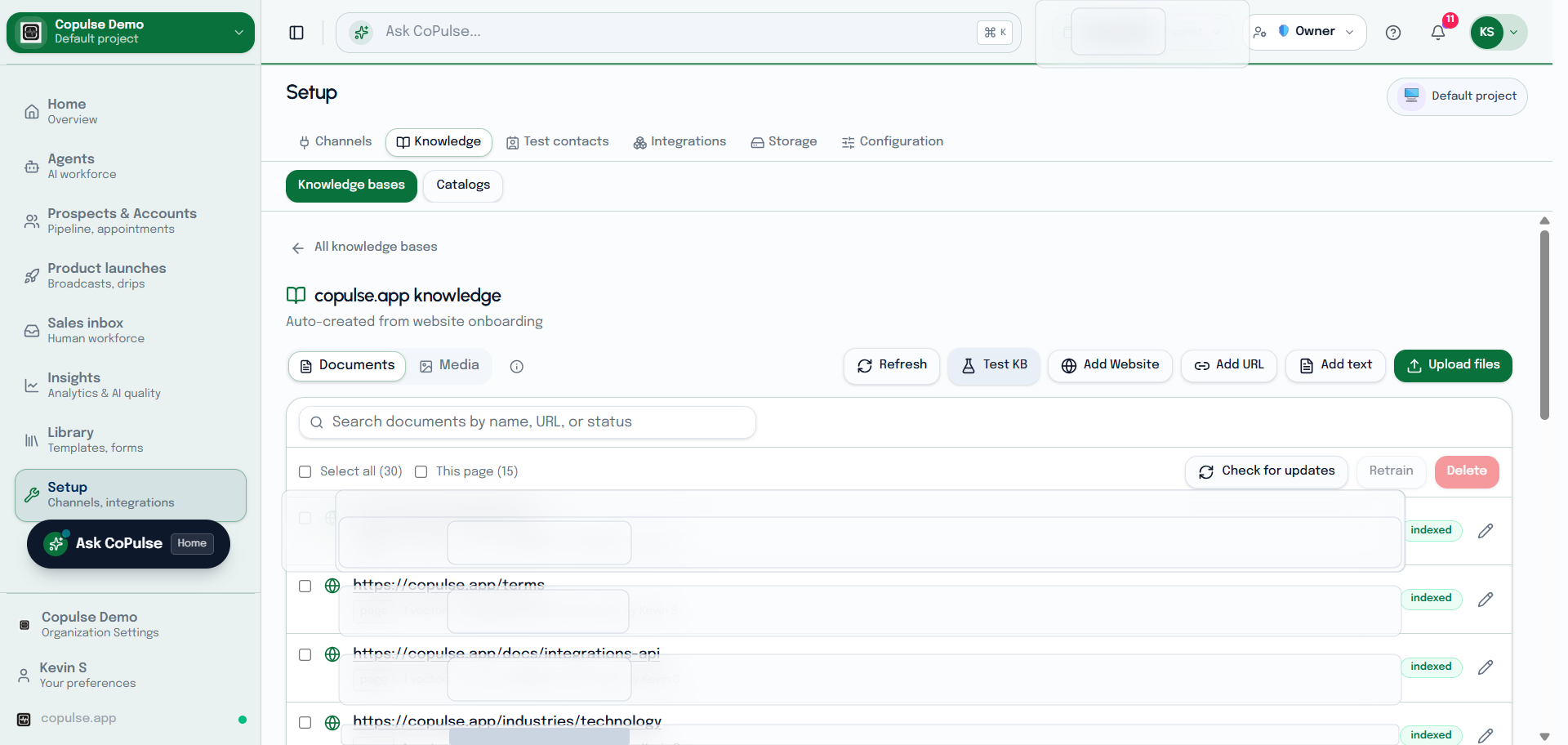1568x745 pixels.
Task: Focus the Ask CoPulse search field
Action: click(x=678, y=33)
